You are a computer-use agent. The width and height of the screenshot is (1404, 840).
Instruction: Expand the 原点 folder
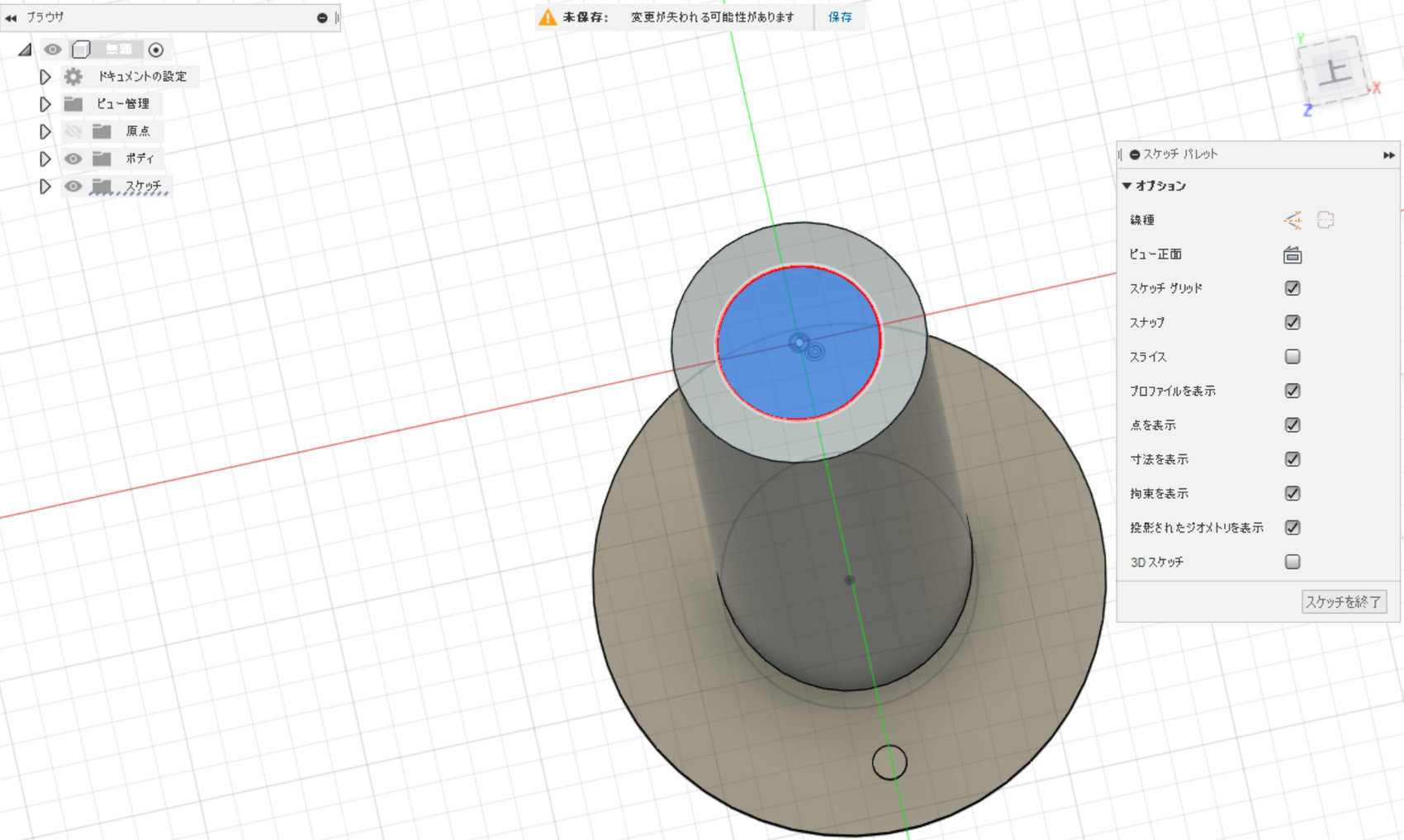[45, 131]
